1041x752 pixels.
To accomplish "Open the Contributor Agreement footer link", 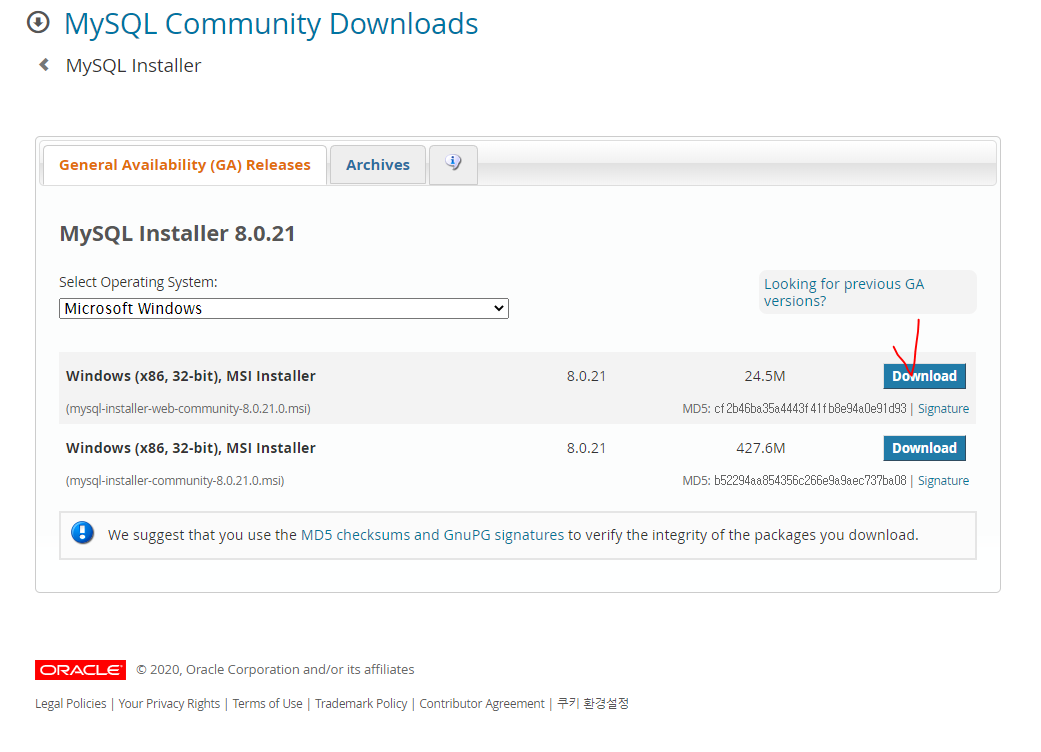I will click(x=482, y=704).
